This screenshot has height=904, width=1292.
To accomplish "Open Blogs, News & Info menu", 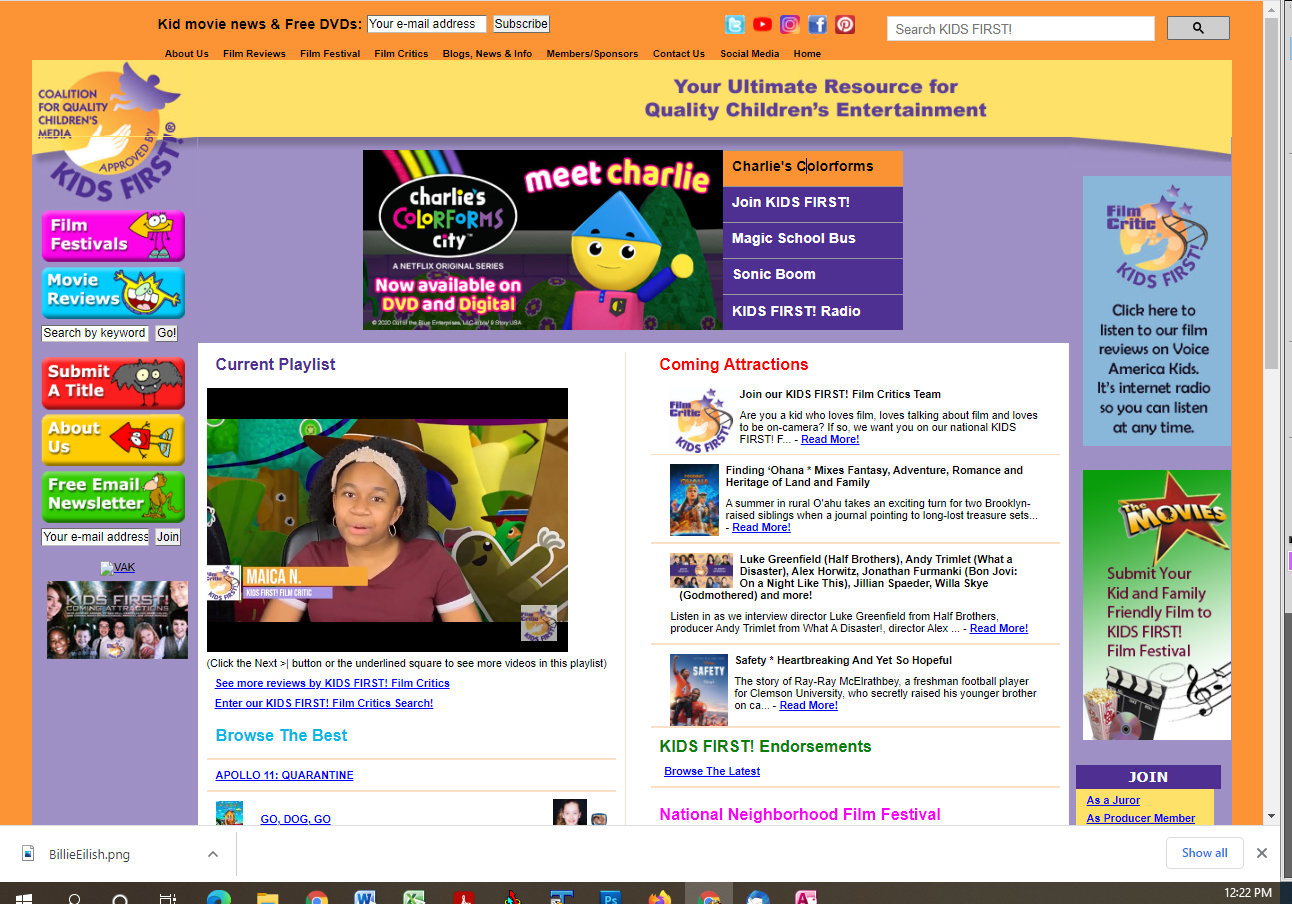I will coord(487,54).
